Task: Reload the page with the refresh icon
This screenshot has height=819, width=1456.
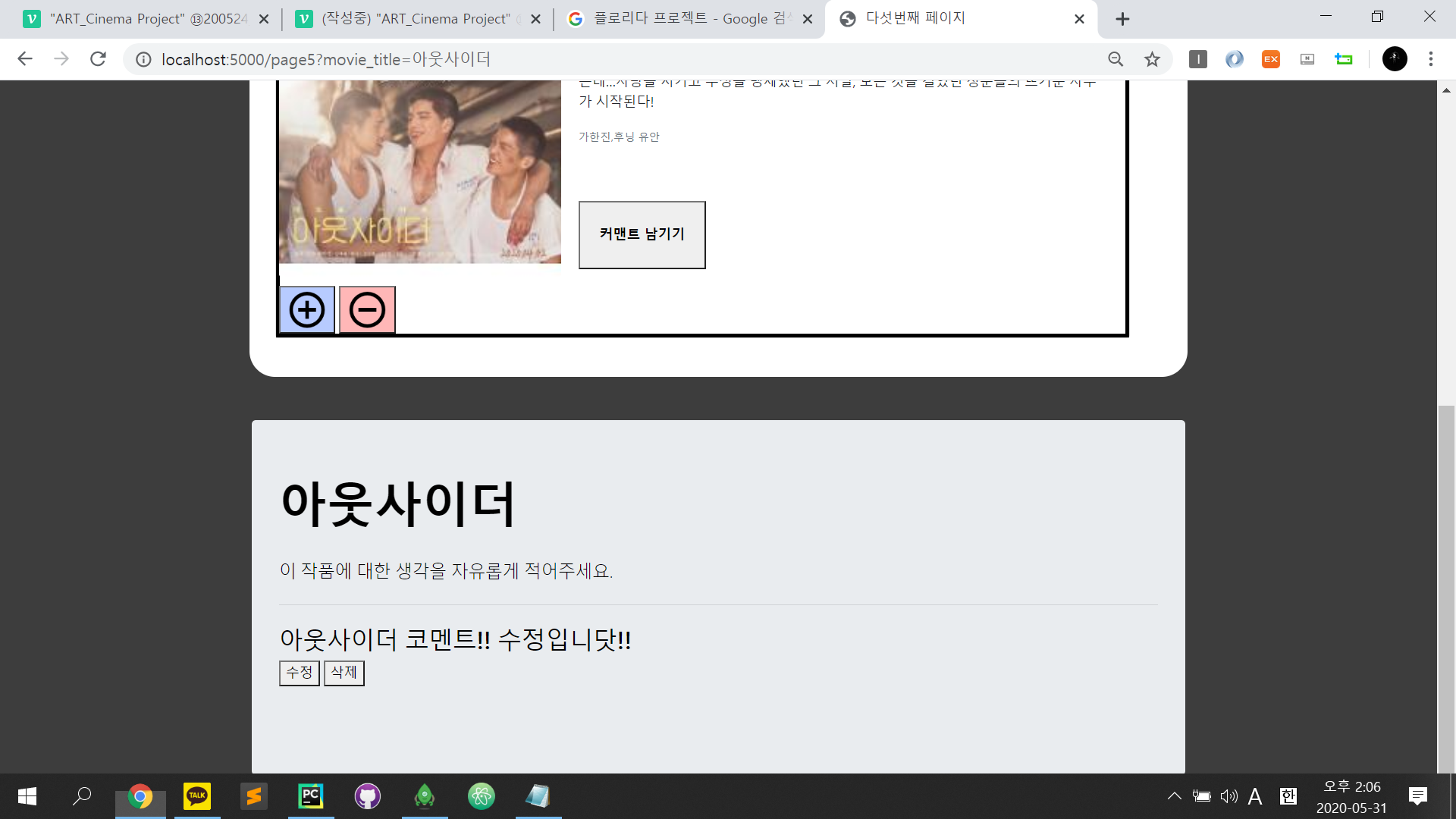Action: tap(98, 59)
